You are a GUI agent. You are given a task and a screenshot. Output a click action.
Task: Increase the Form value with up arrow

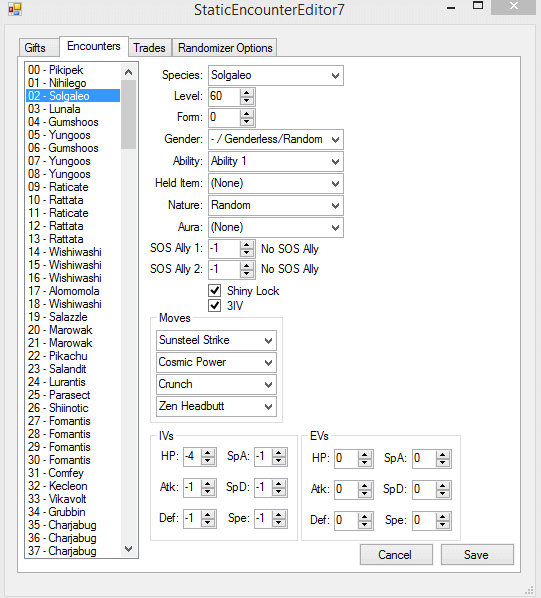[x=247, y=114]
